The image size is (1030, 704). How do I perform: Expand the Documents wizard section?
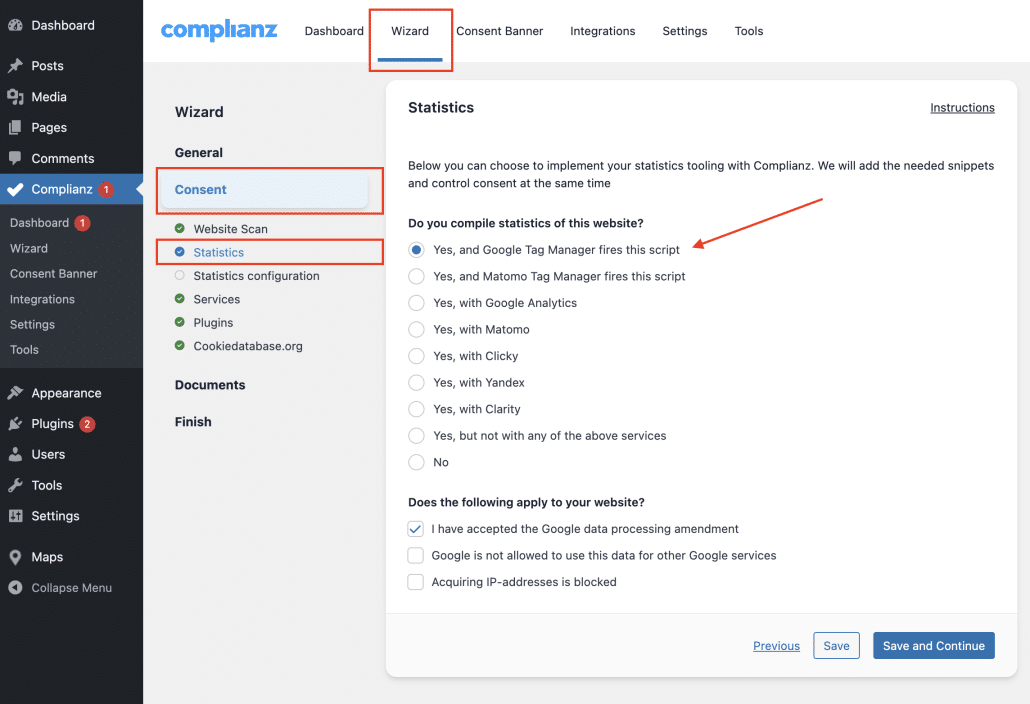(210, 385)
